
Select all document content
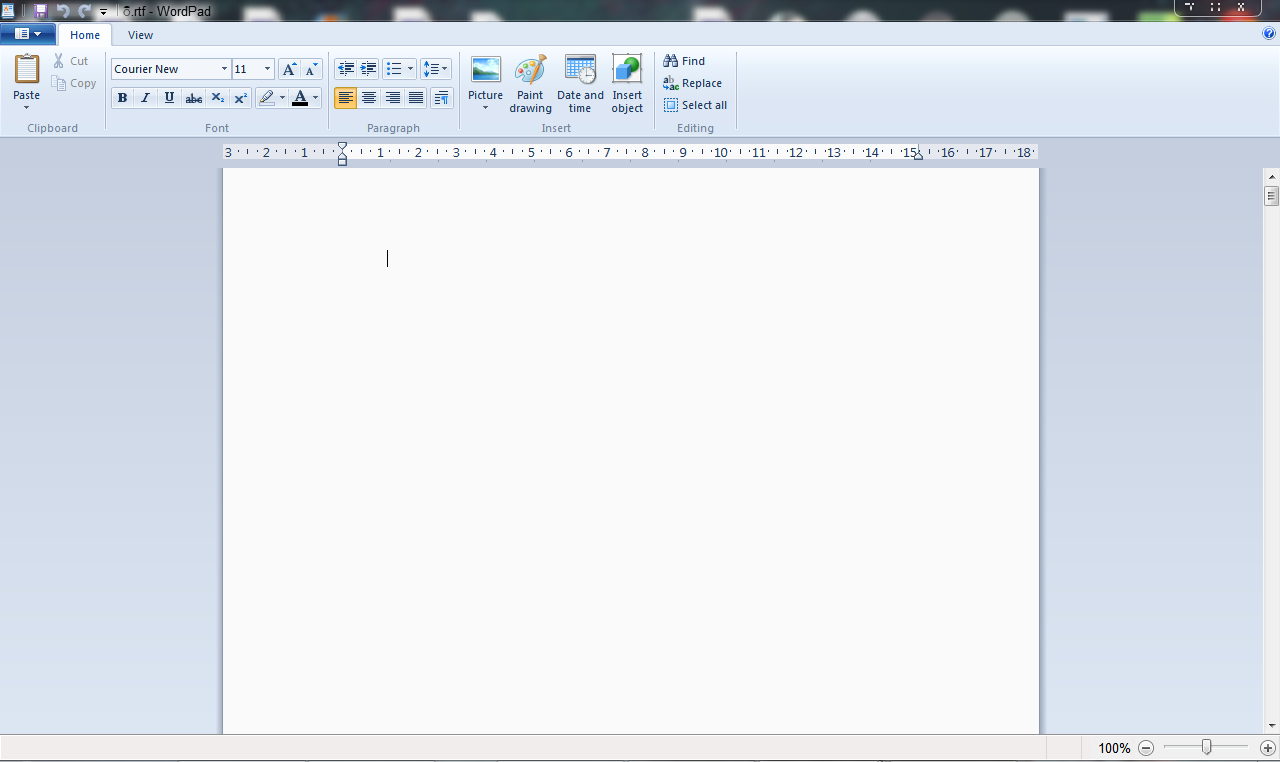pyautogui.click(x=696, y=105)
